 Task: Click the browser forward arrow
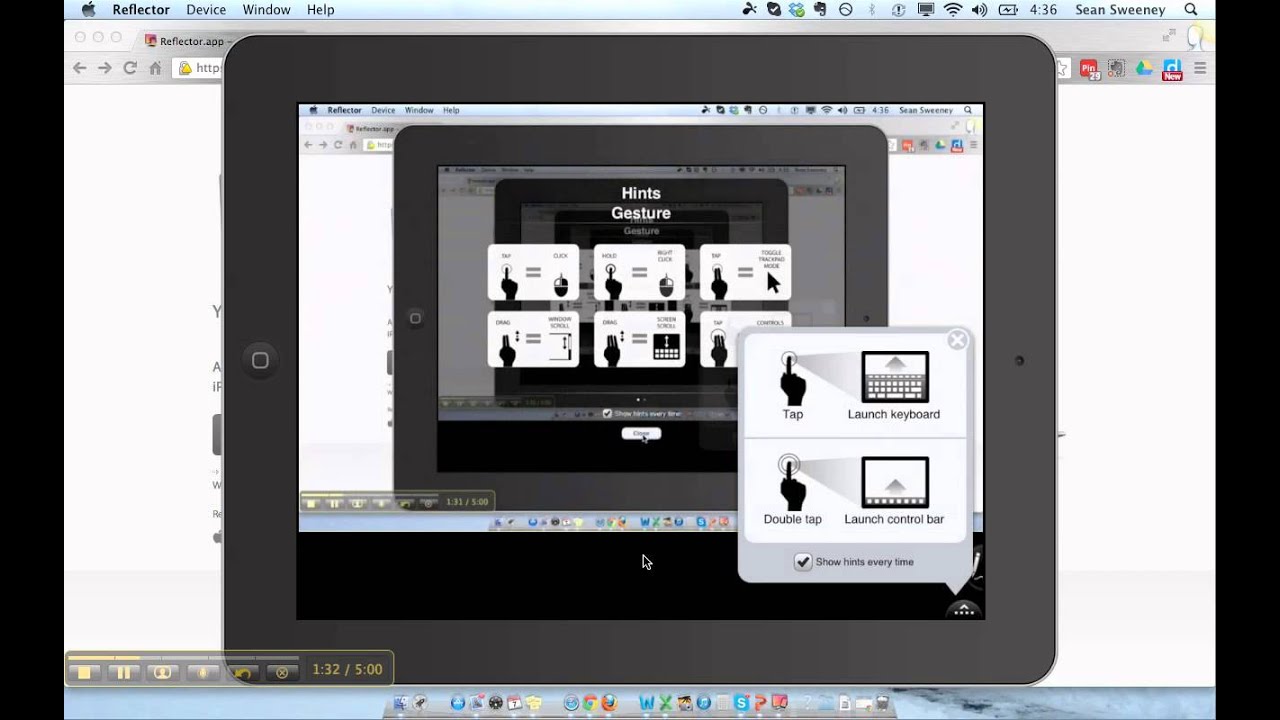pyautogui.click(x=104, y=68)
